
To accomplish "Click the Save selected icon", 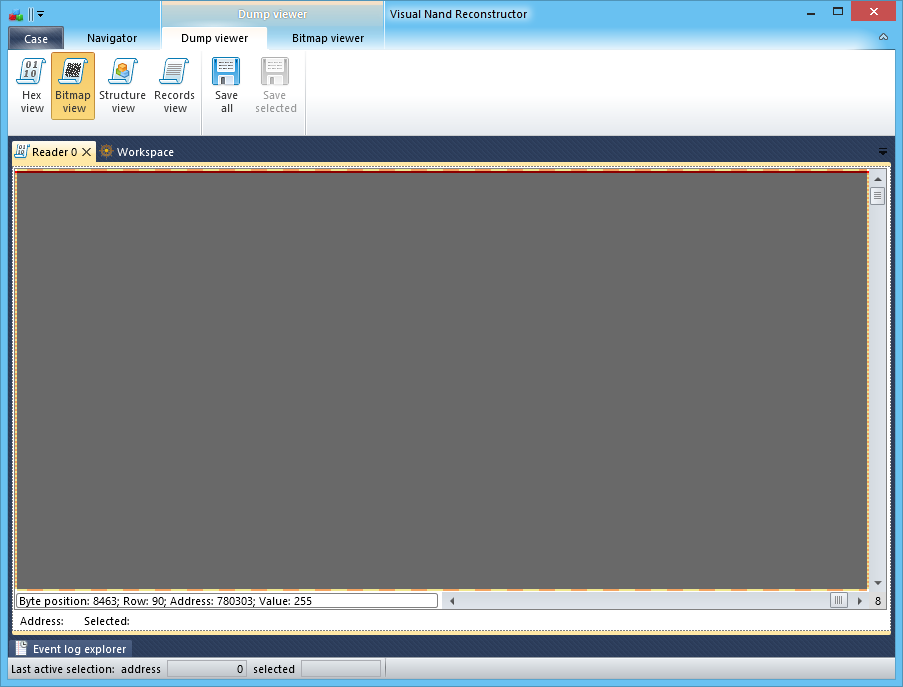I will coord(275,71).
